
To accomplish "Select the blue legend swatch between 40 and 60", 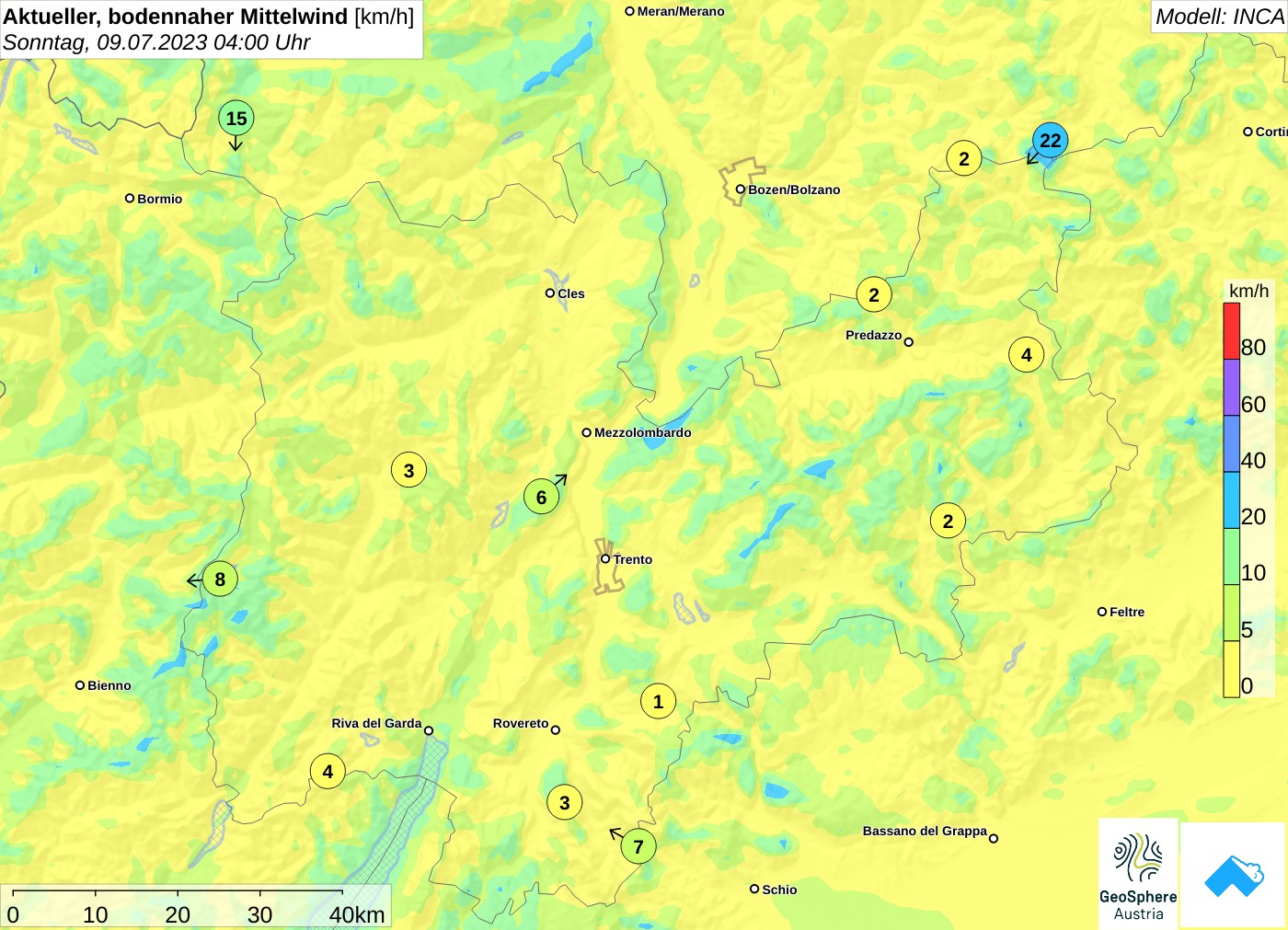I will (1231, 443).
